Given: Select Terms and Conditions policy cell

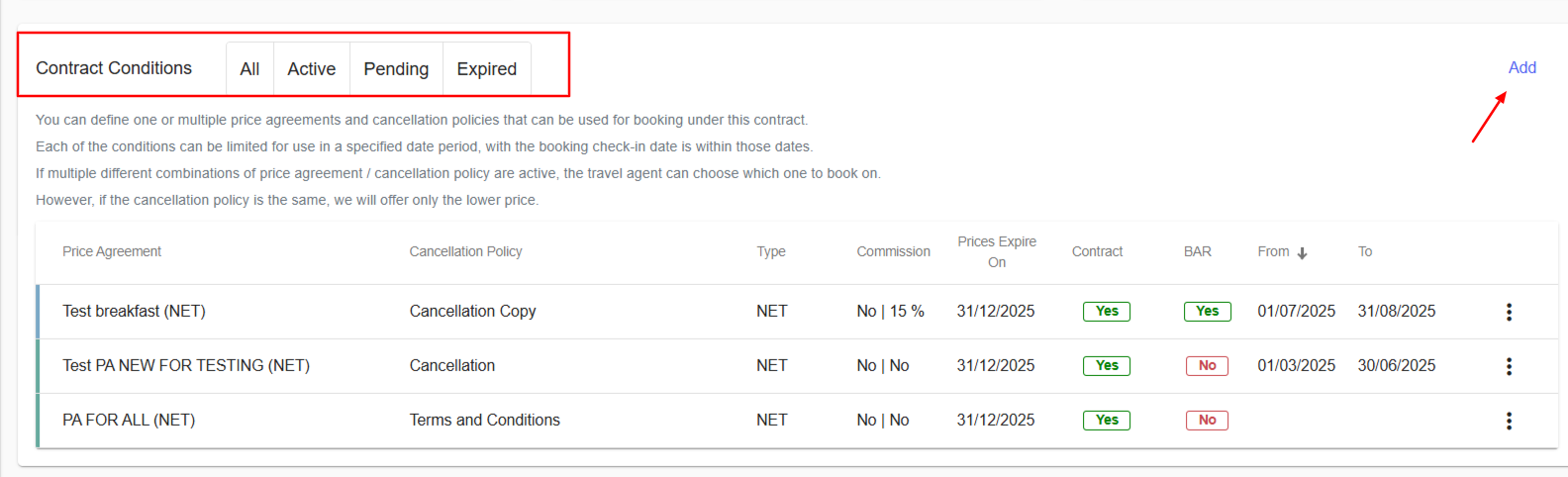Looking at the screenshot, I should pyautogui.click(x=484, y=420).
